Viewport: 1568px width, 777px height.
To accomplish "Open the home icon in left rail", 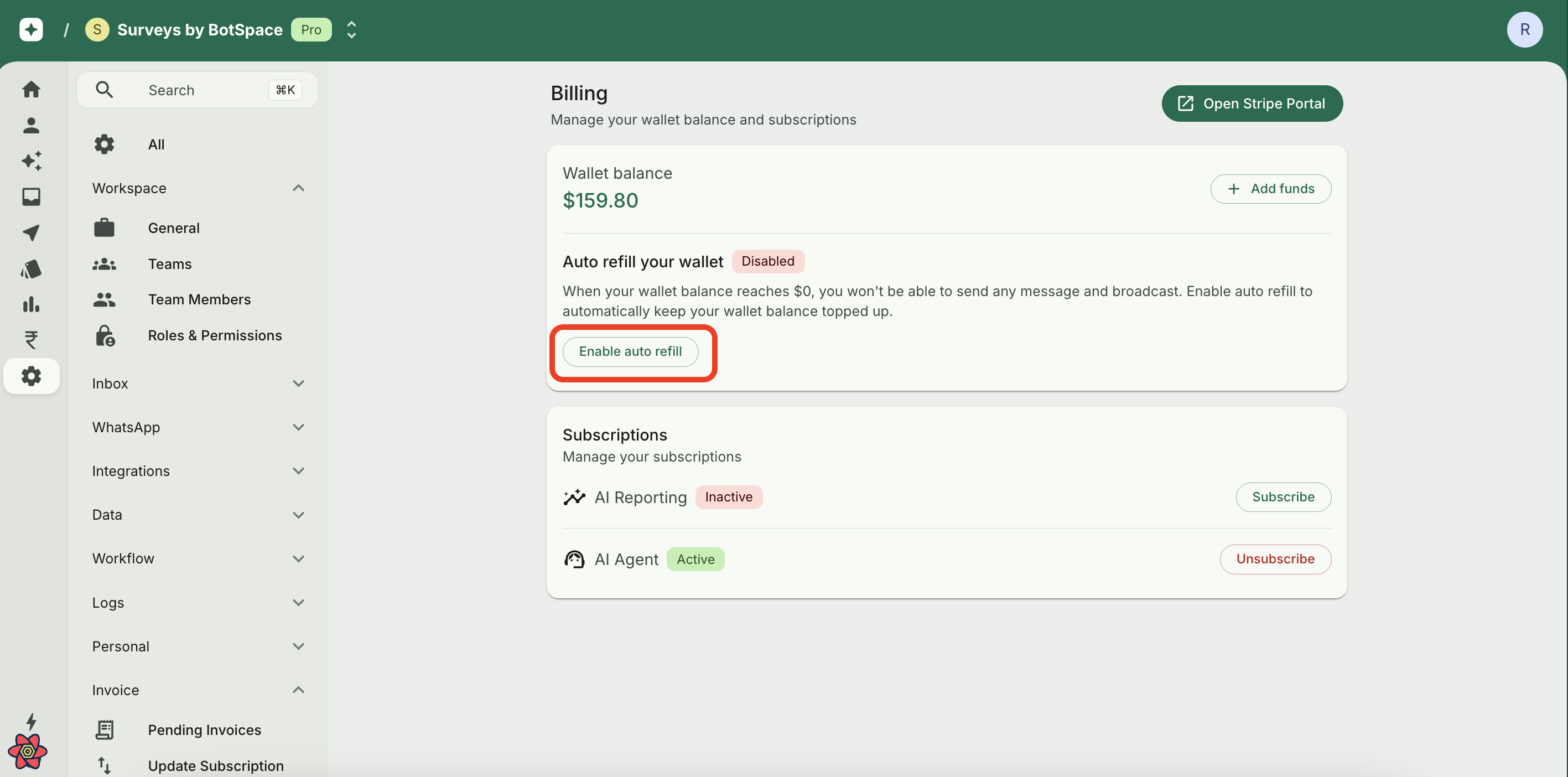I will (31, 90).
